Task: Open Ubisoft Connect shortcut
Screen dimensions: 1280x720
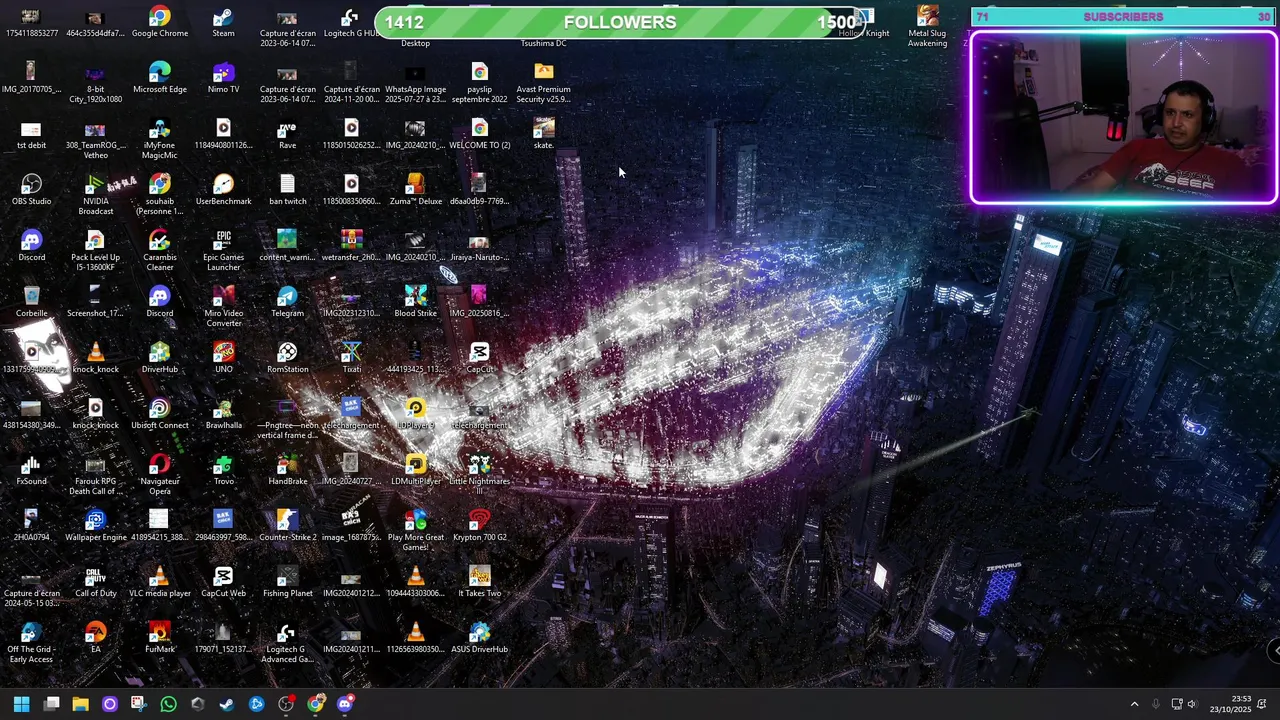Action: click(160, 415)
